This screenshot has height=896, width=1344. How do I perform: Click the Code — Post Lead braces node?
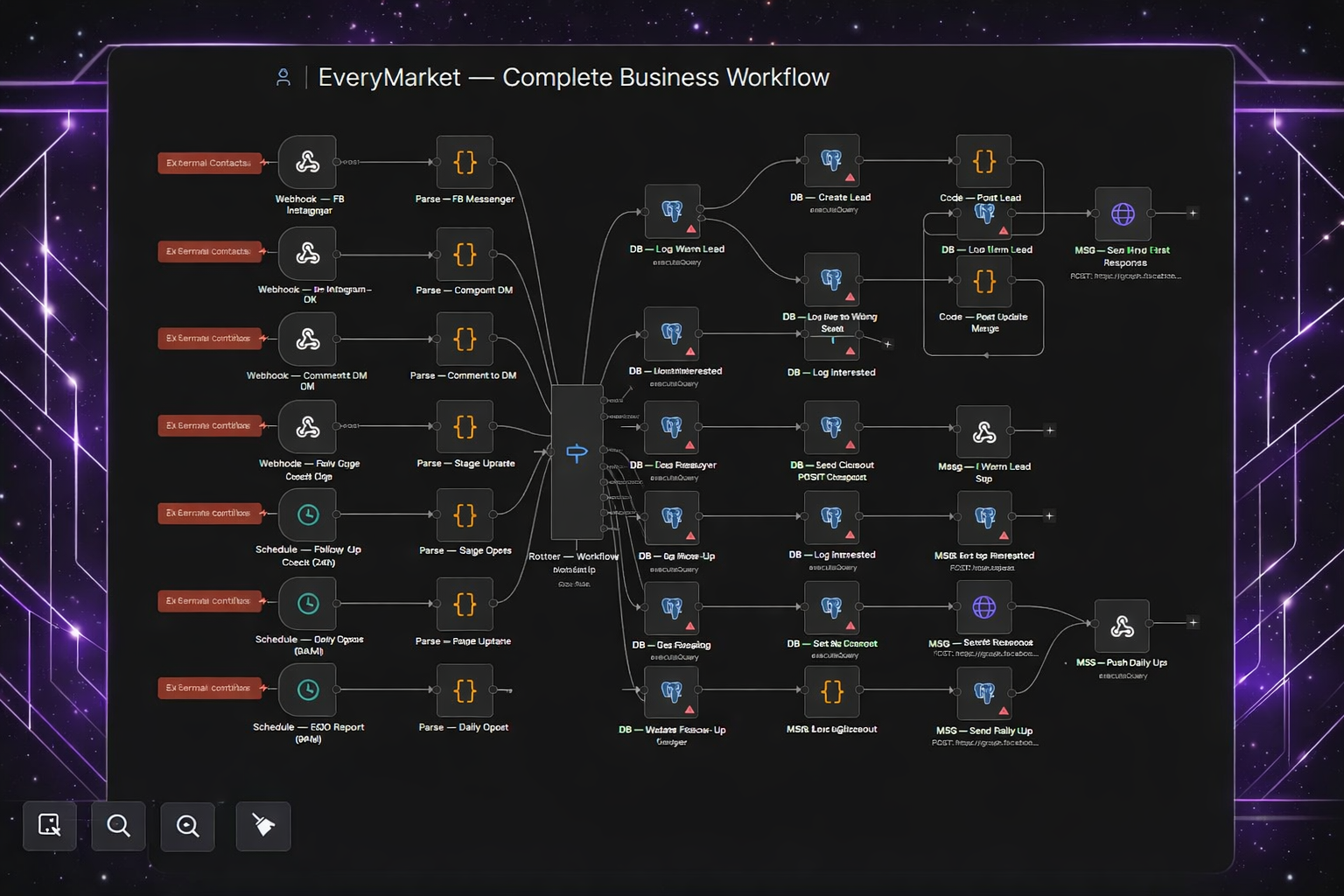(x=983, y=161)
